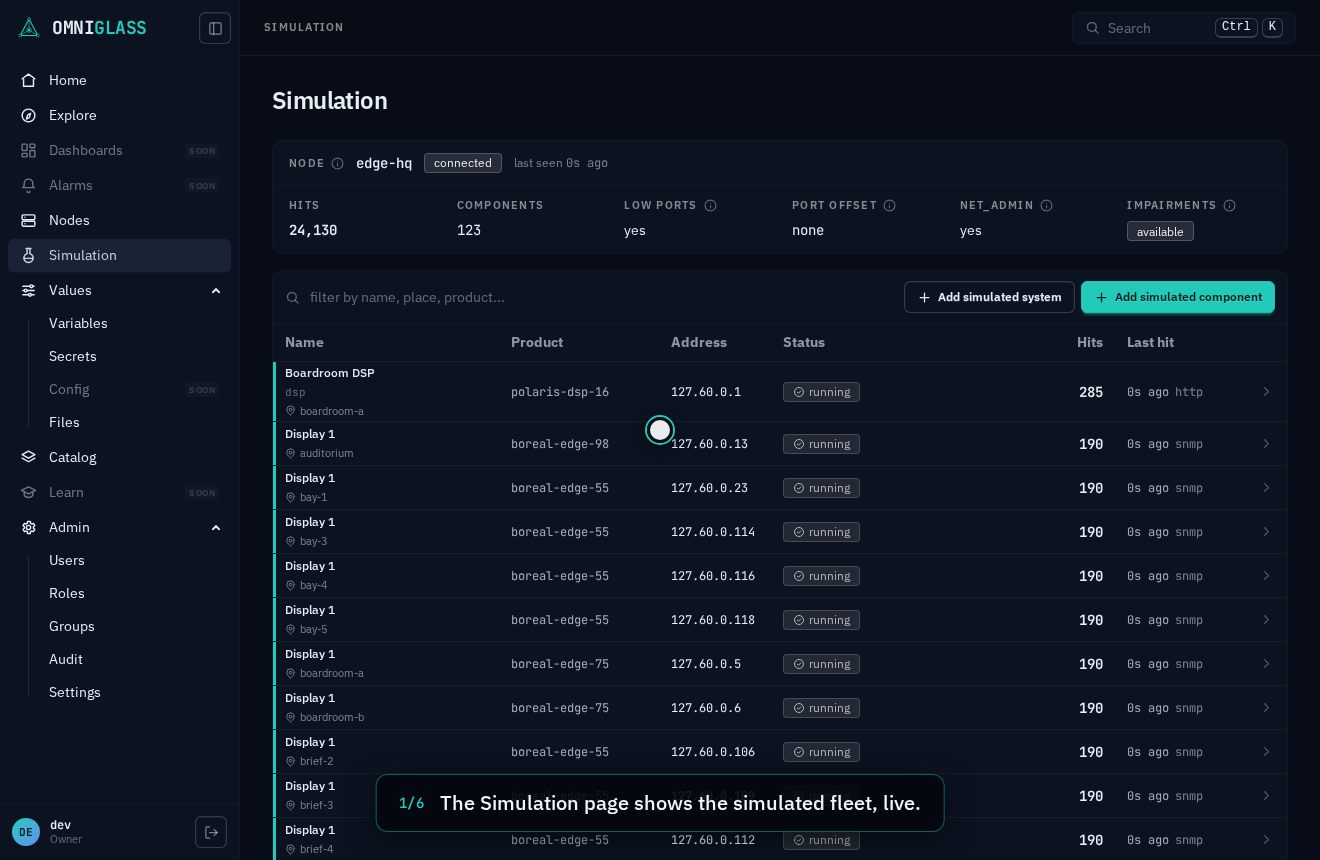Click Add simulated system button
Image resolution: width=1320 pixels, height=860 pixels.
point(989,297)
